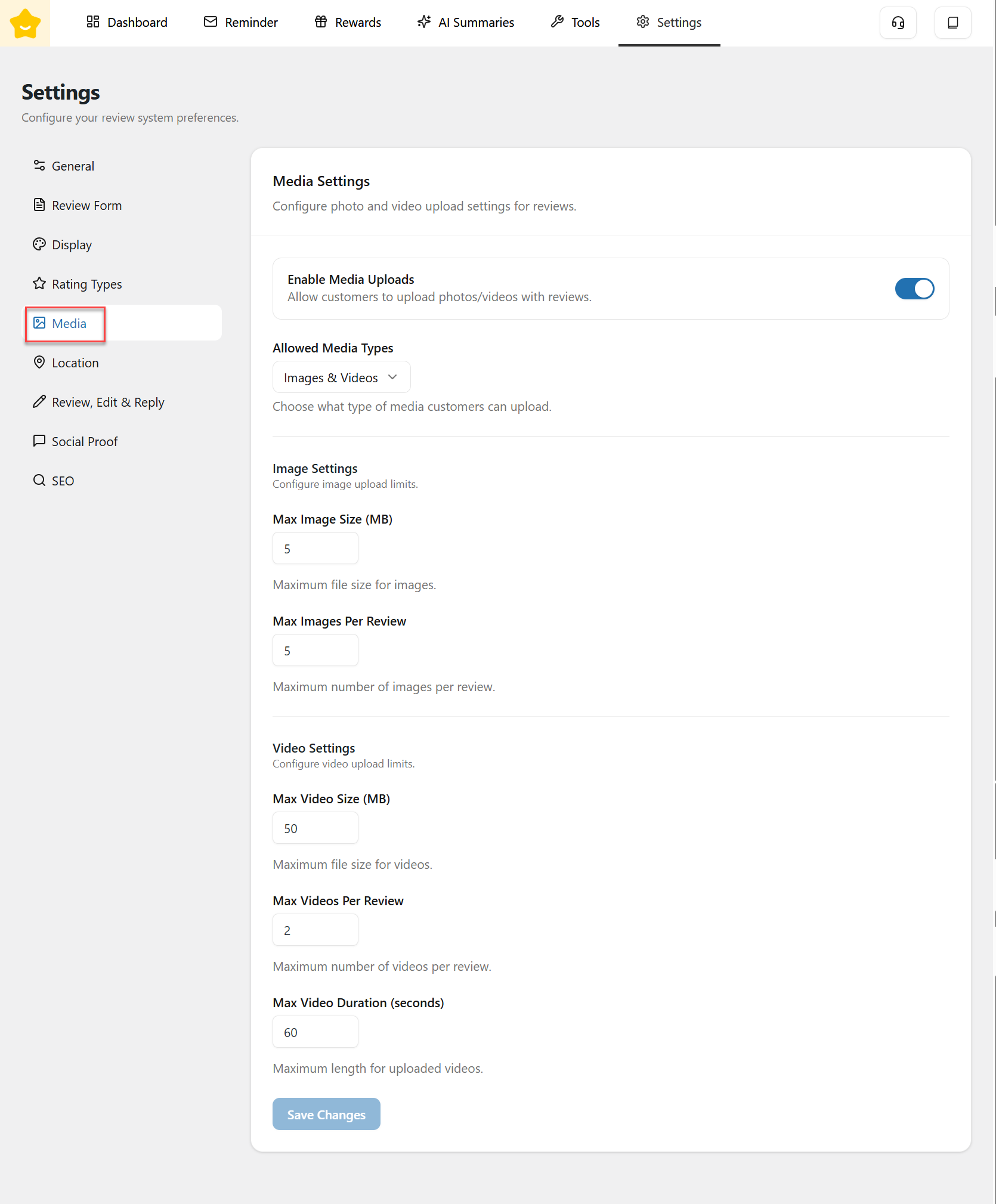Click the yellow star app logo
The height and width of the screenshot is (1204, 996).
[25, 23]
